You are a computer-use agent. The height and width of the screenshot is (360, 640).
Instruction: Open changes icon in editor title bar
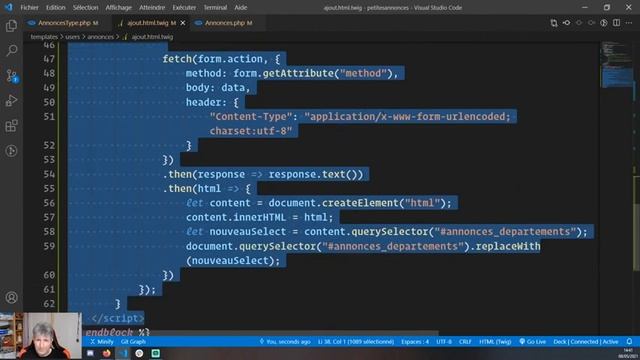click(x=567, y=23)
